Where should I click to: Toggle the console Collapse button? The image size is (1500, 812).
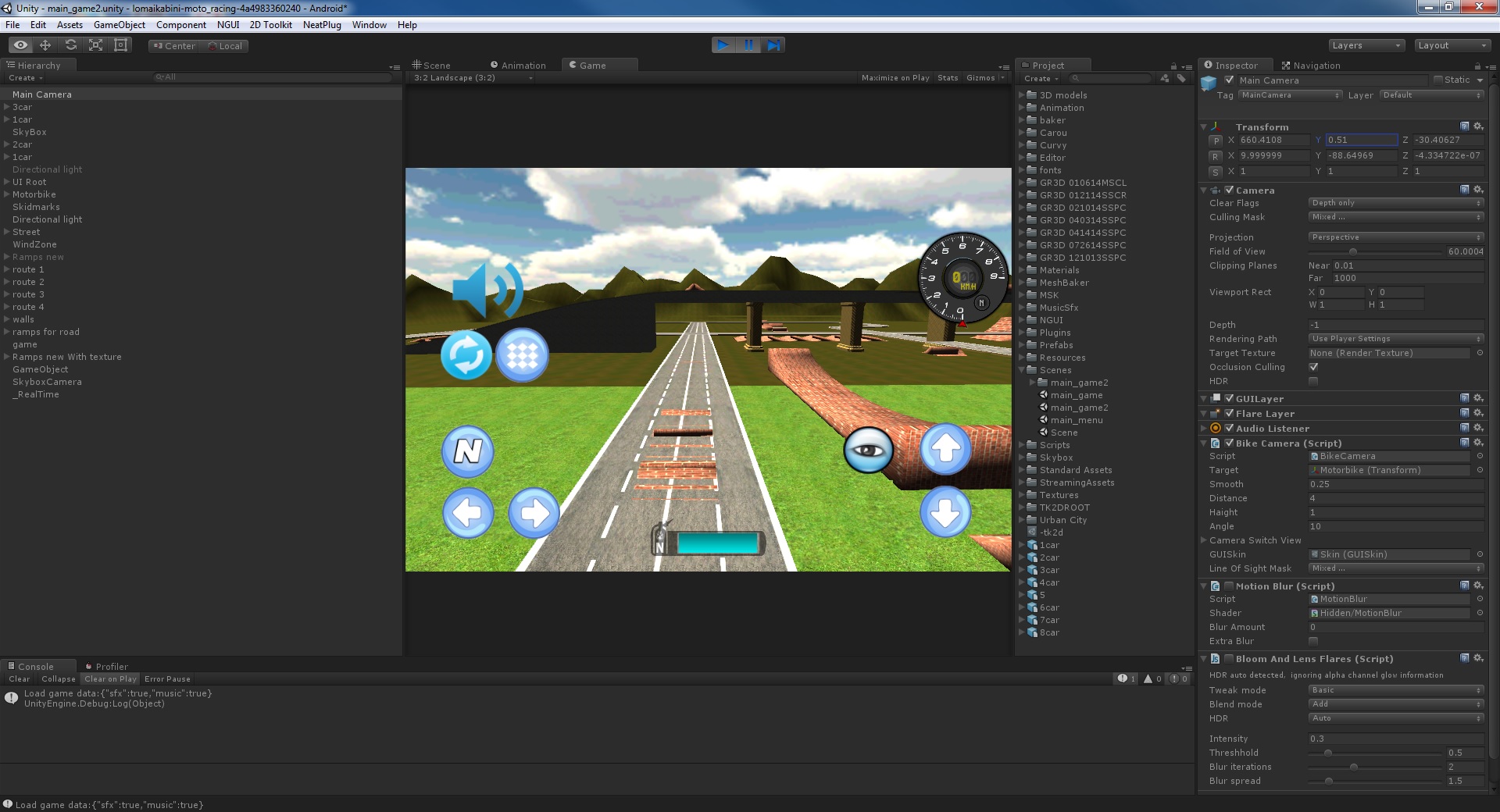coord(59,679)
